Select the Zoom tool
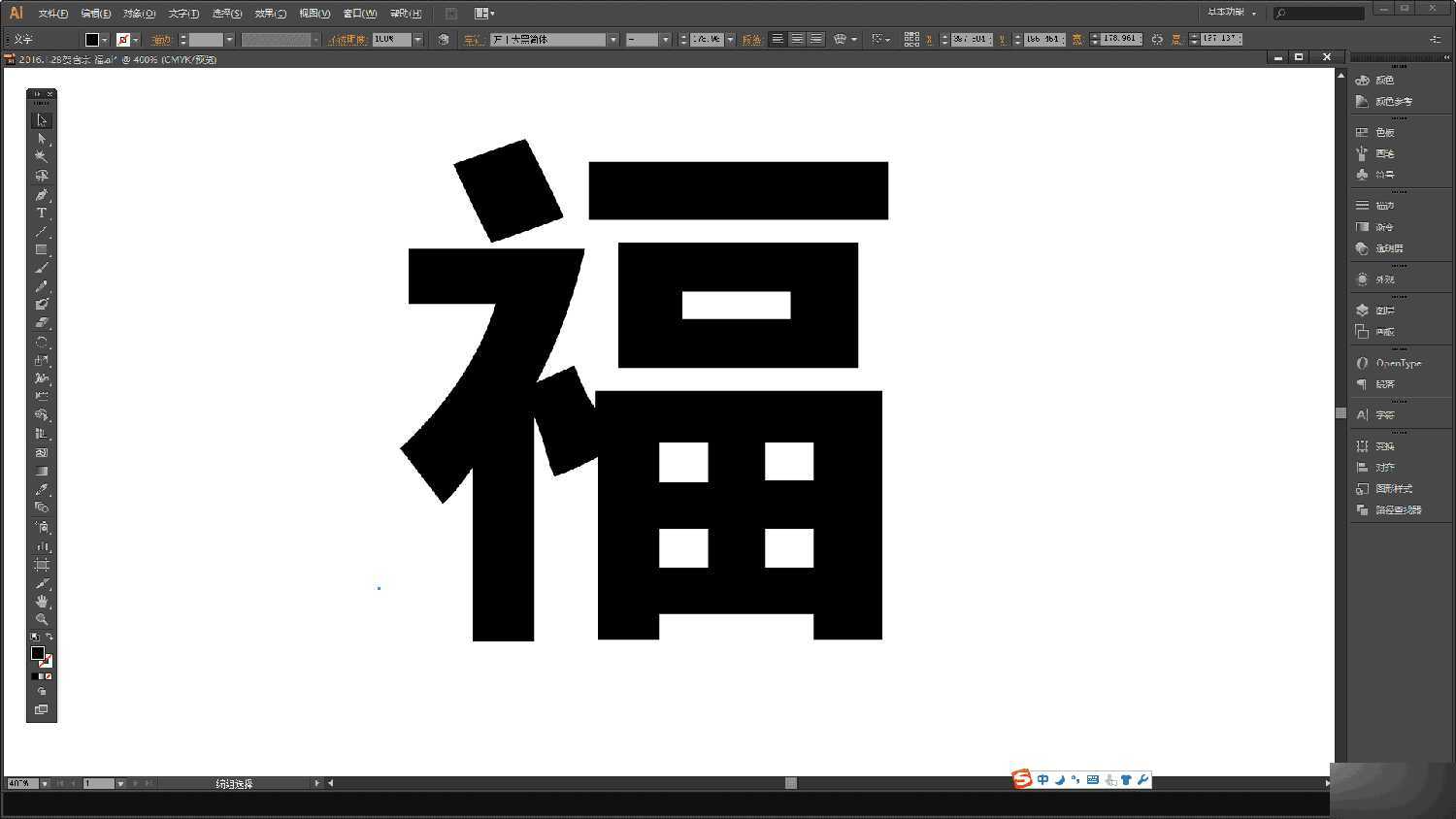The width and height of the screenshot is (1456, 819). (x=42, y=618)
